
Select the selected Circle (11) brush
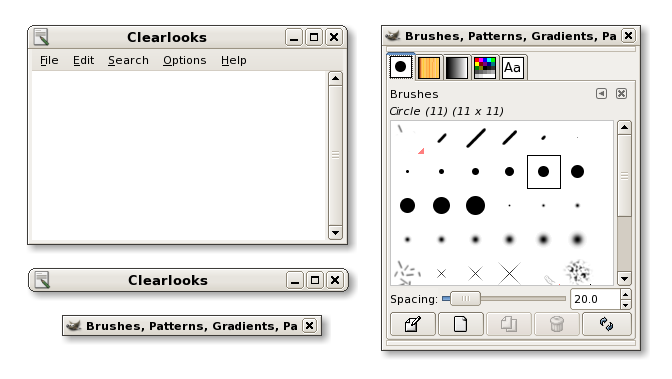click(543, 171)
